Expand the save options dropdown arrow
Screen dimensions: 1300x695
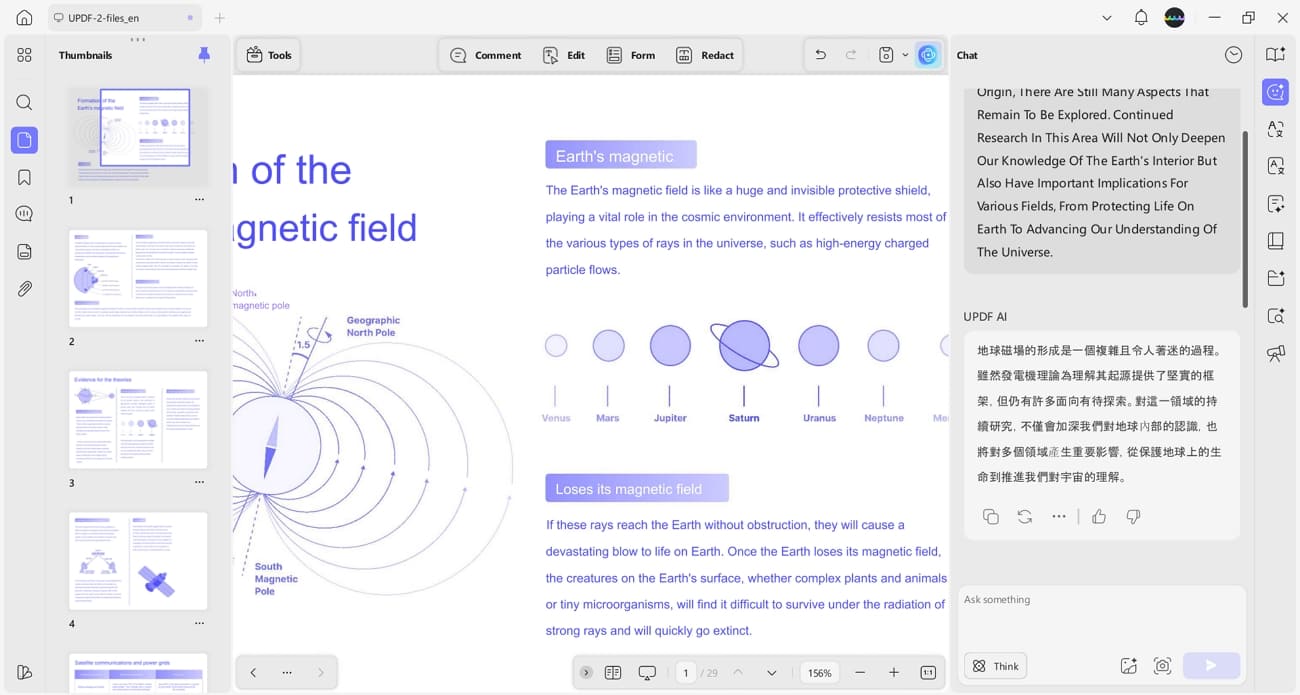[905, 55]
